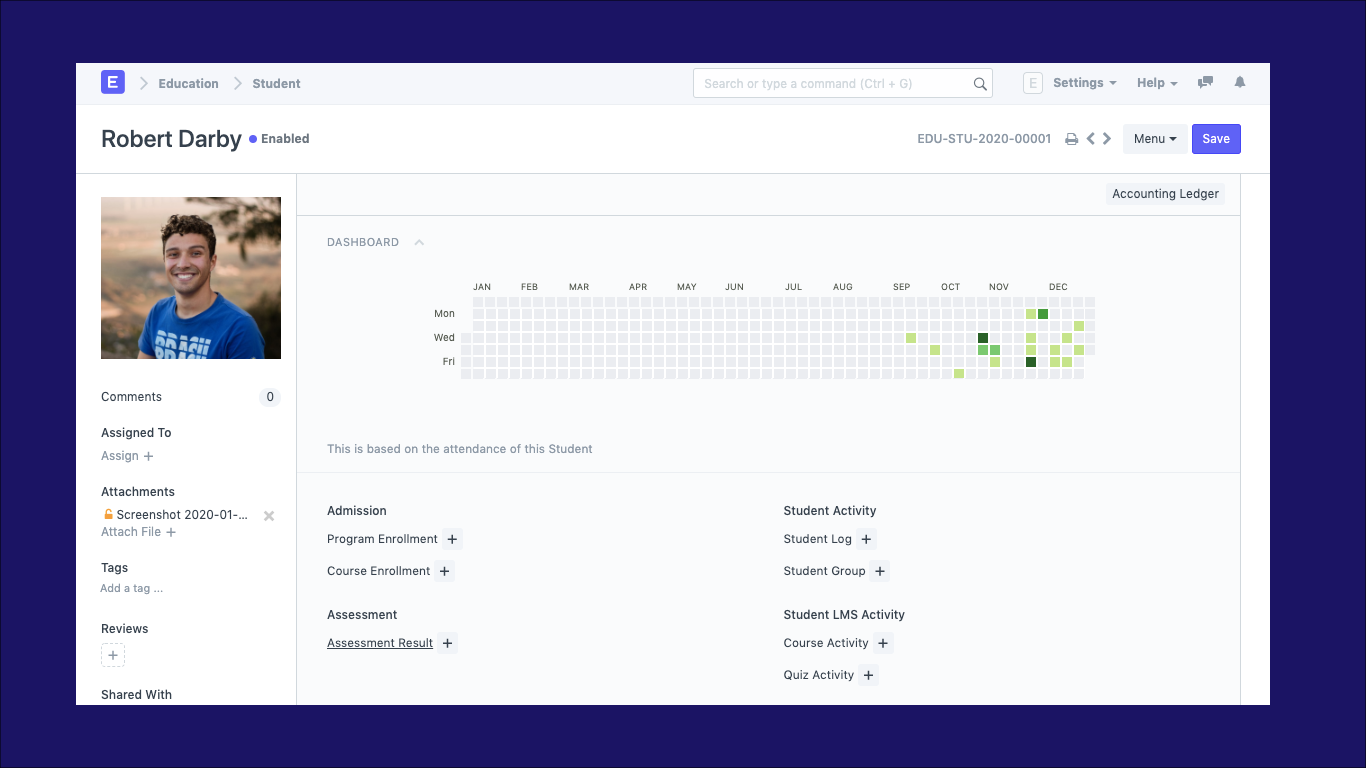Open Student Log link
The image size is (1366, 768).
[x=818, y=539]
